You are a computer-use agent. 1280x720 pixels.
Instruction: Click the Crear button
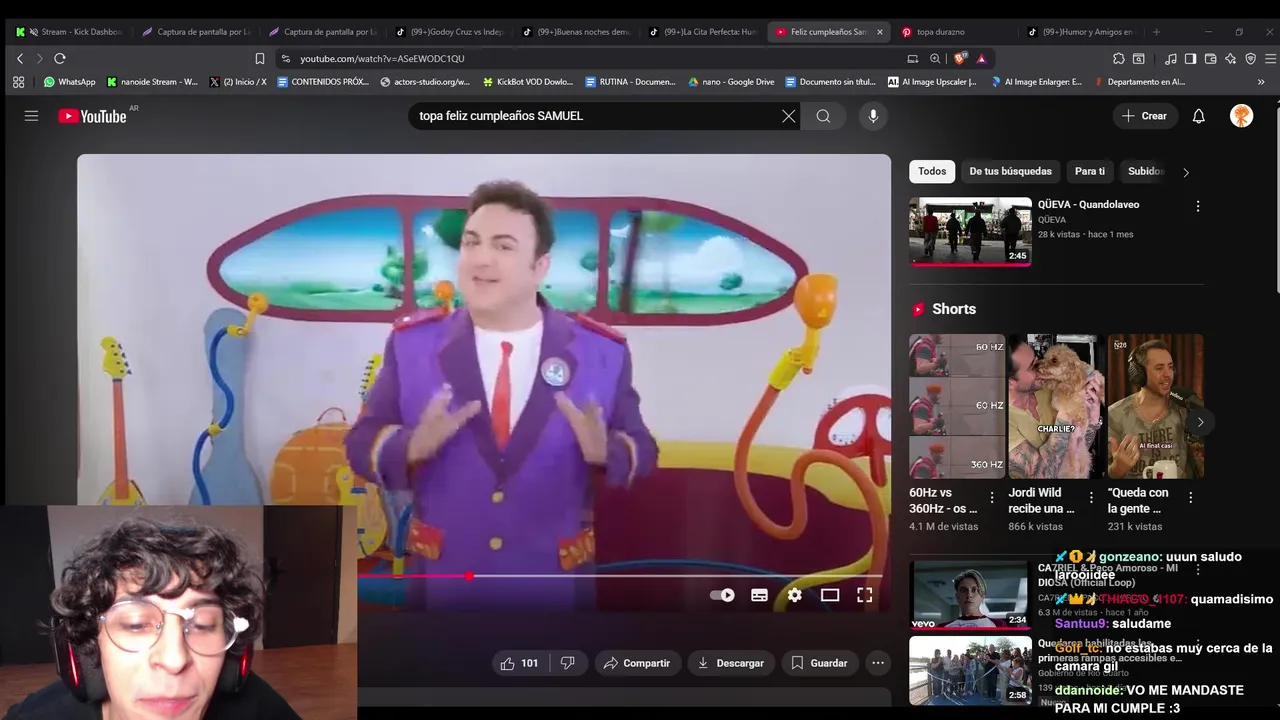click(1145, 116)
